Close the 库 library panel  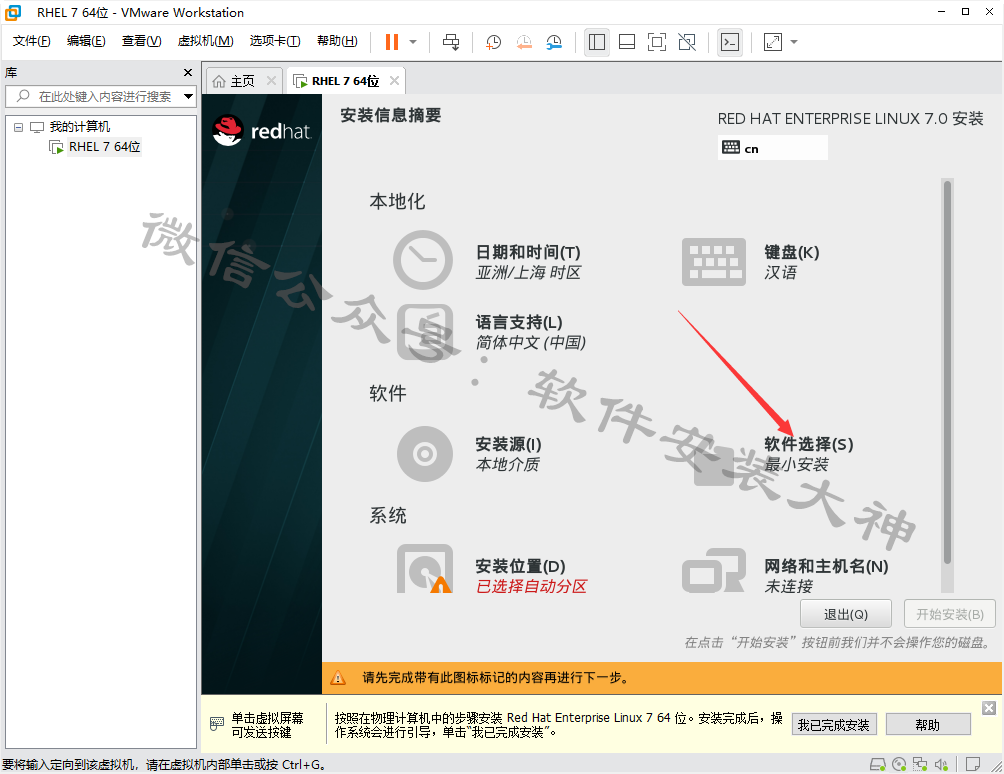[x=188, y=72]
